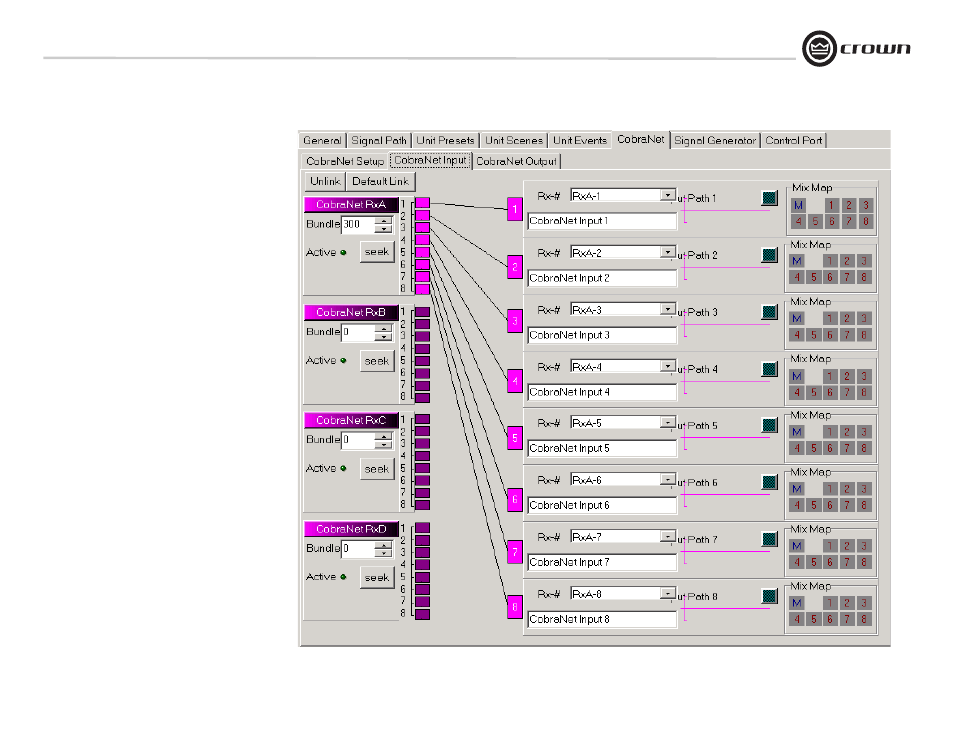Screen dimensions: 954x737
Task: Toggle channel 8 in Input Path 1 Mix Map
Action: pos(865,222)
